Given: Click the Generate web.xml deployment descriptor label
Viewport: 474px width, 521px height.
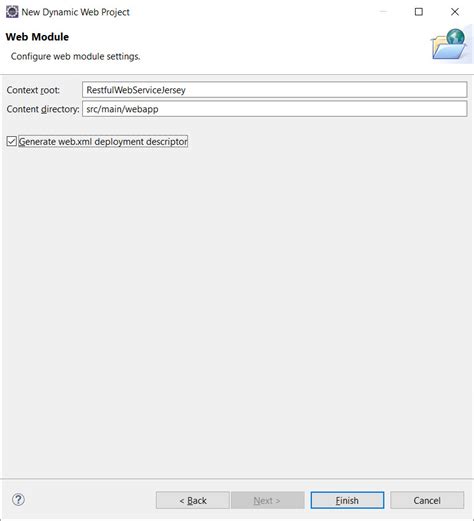Looking at the screenshot, I should click(103, 141).
